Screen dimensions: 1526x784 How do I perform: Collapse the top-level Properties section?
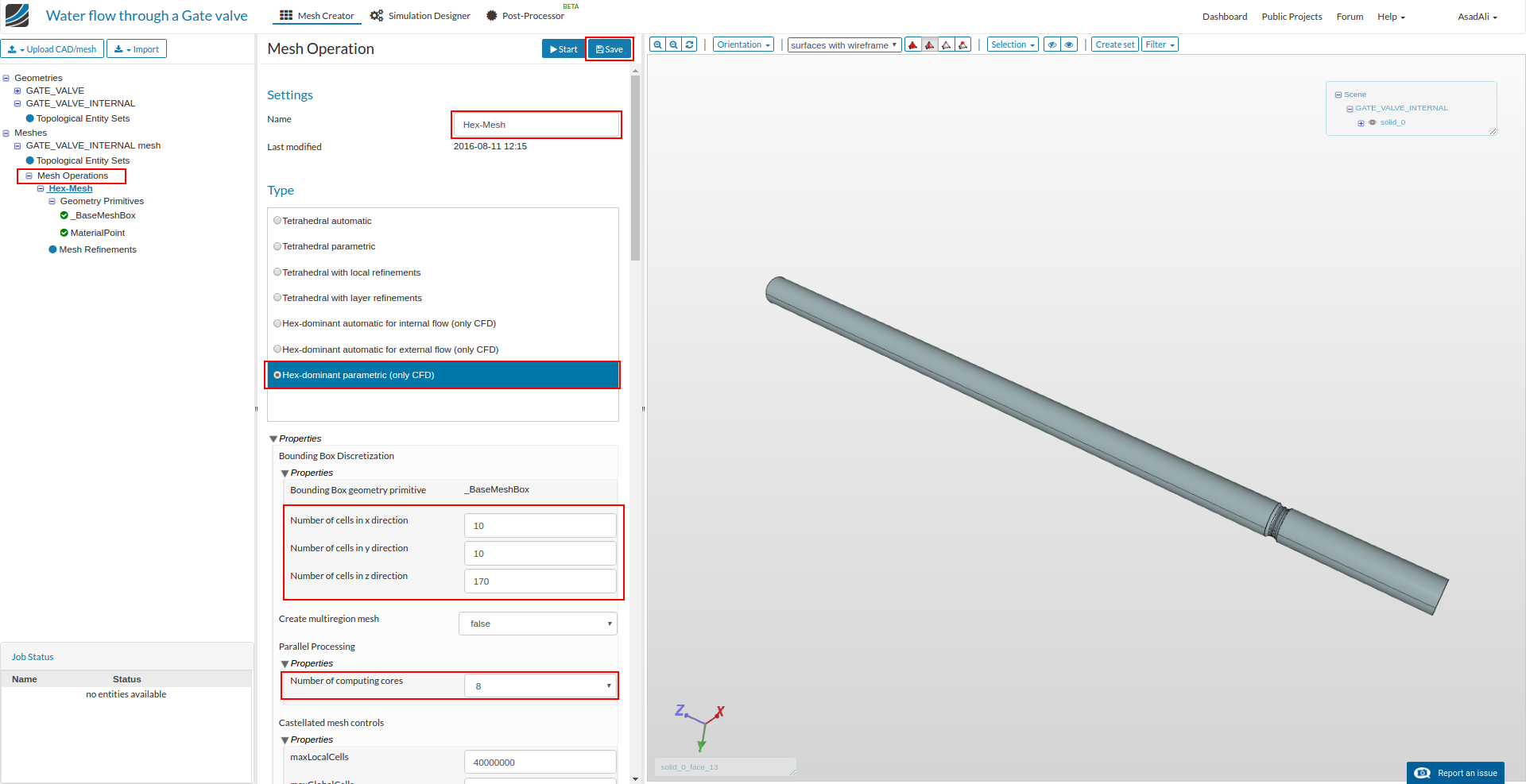pos(273,438)
